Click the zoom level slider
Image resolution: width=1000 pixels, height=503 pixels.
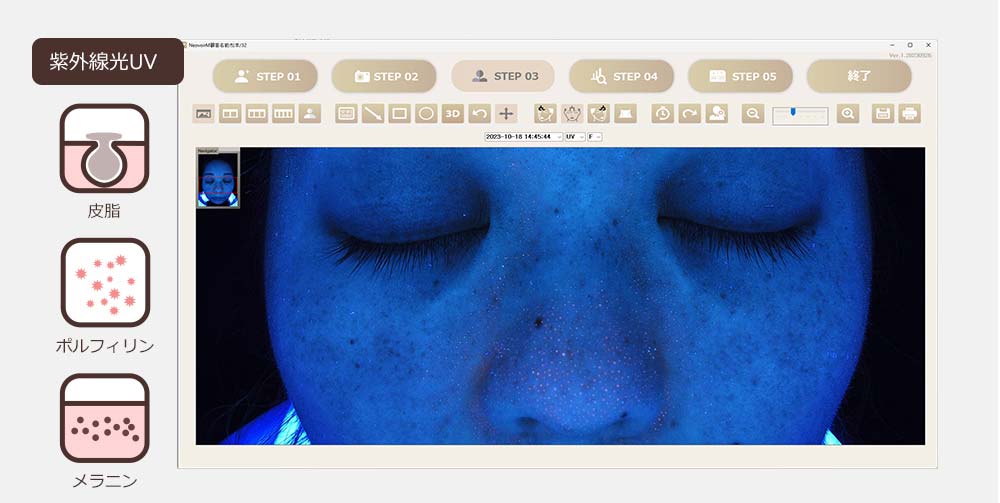click(800, 114)
